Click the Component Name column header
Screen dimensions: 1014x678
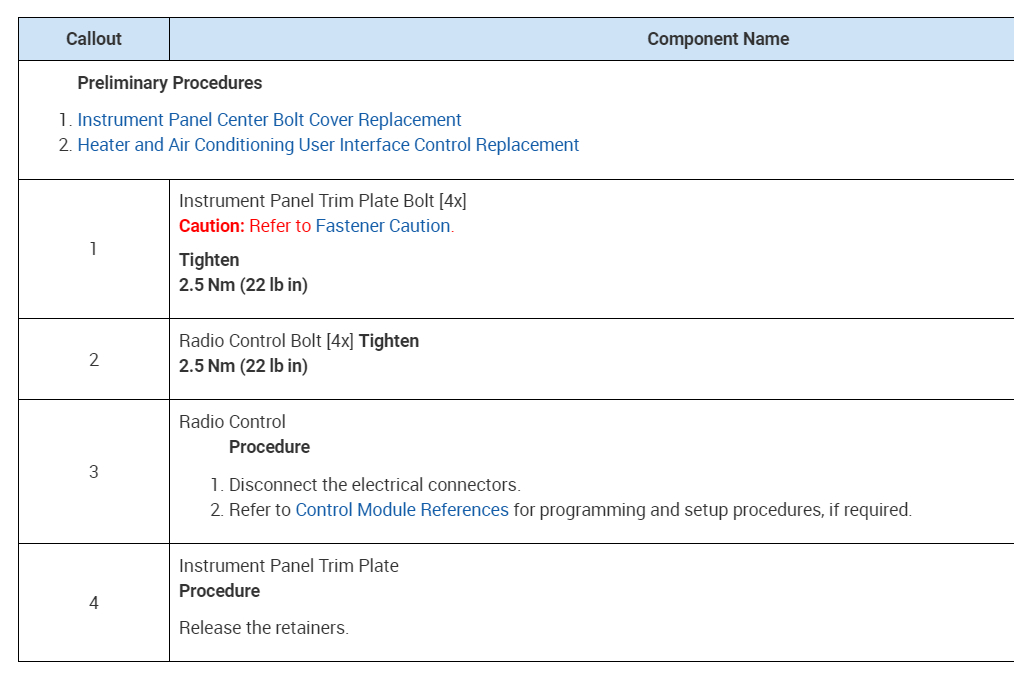717,39
